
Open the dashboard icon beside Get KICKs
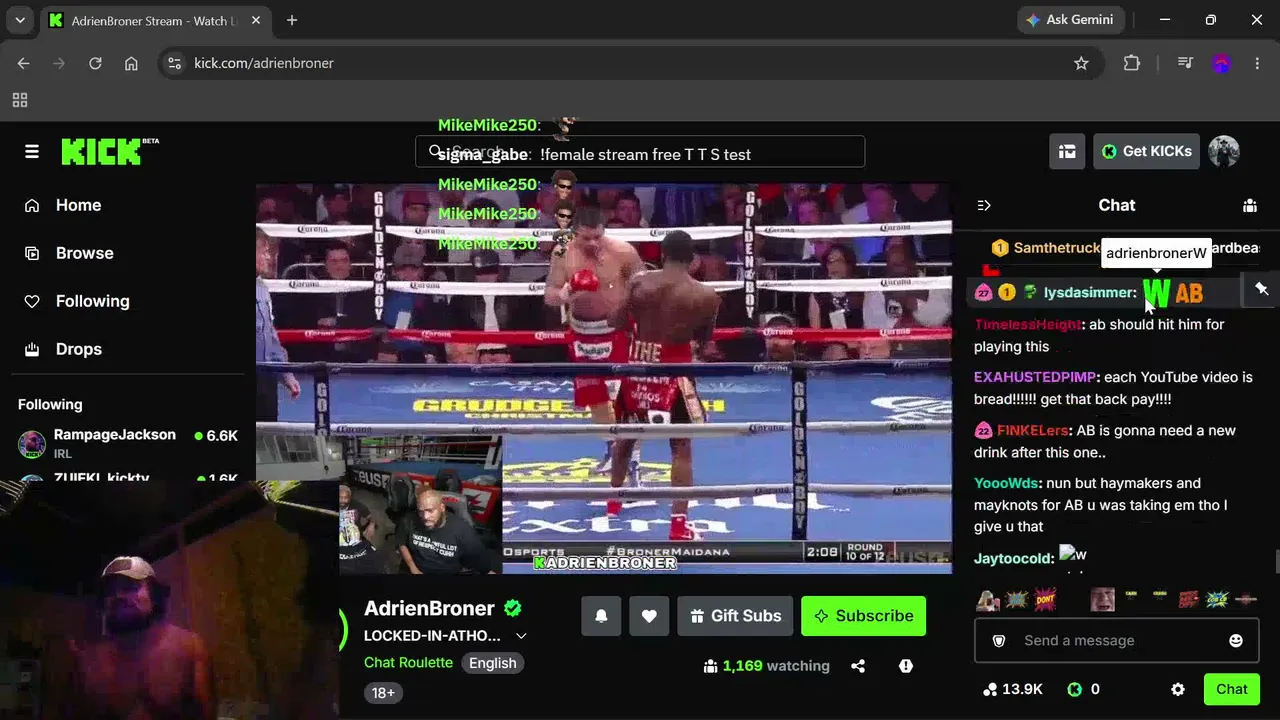pos(1067,151)
